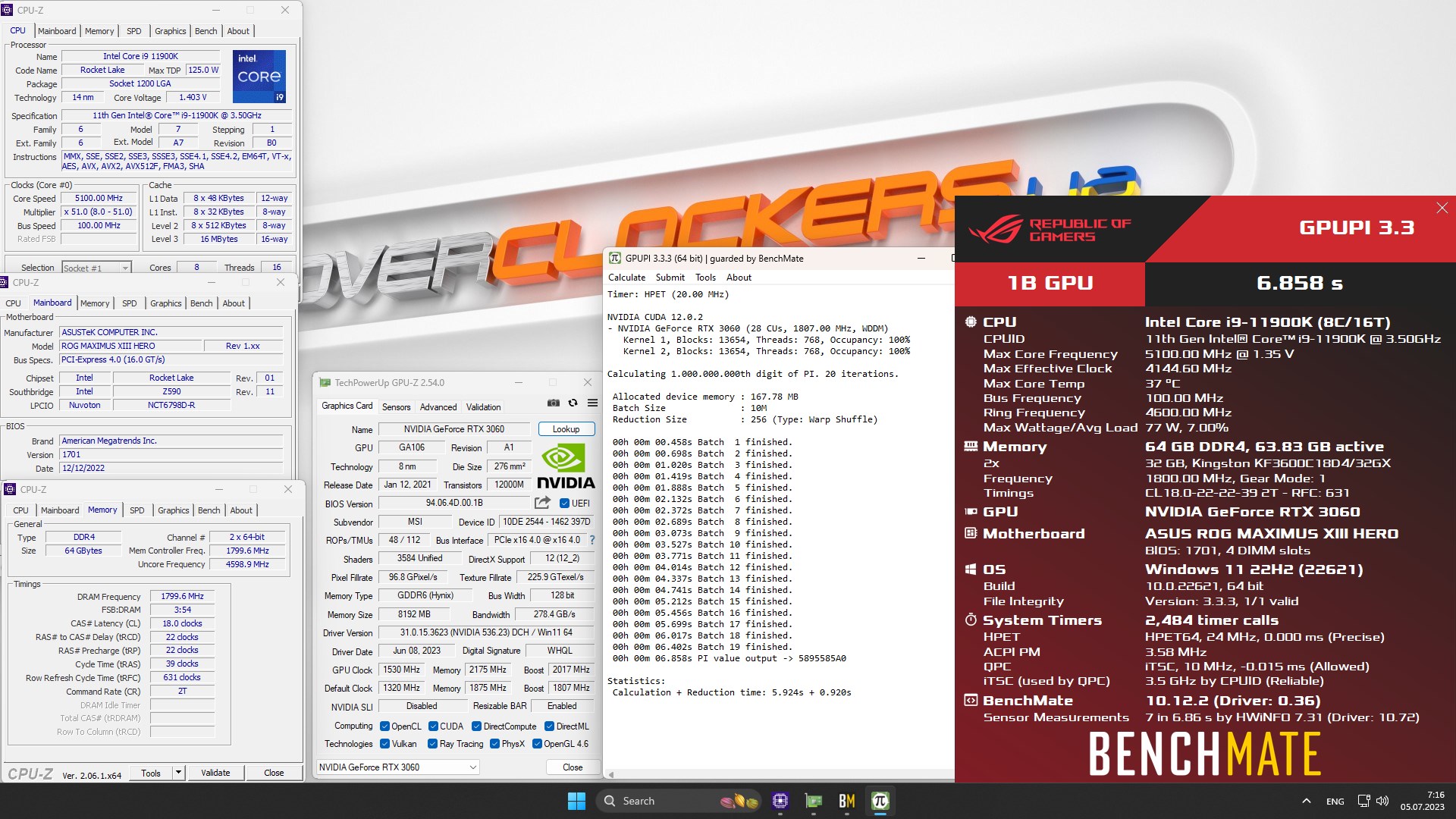
Task: Switch to the Advanced tab in GPU-Z
Action: click(438, 407)
